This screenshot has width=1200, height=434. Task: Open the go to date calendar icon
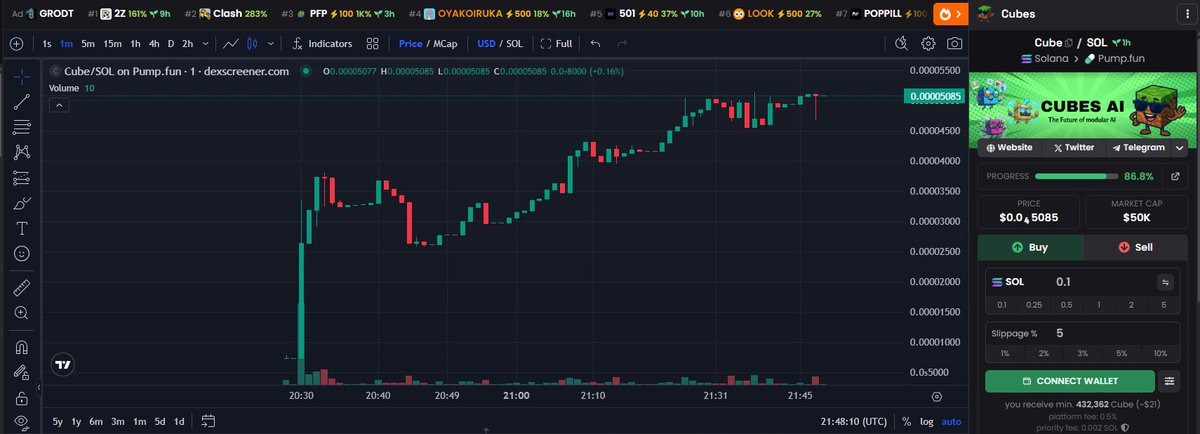[x=208, y=421]
